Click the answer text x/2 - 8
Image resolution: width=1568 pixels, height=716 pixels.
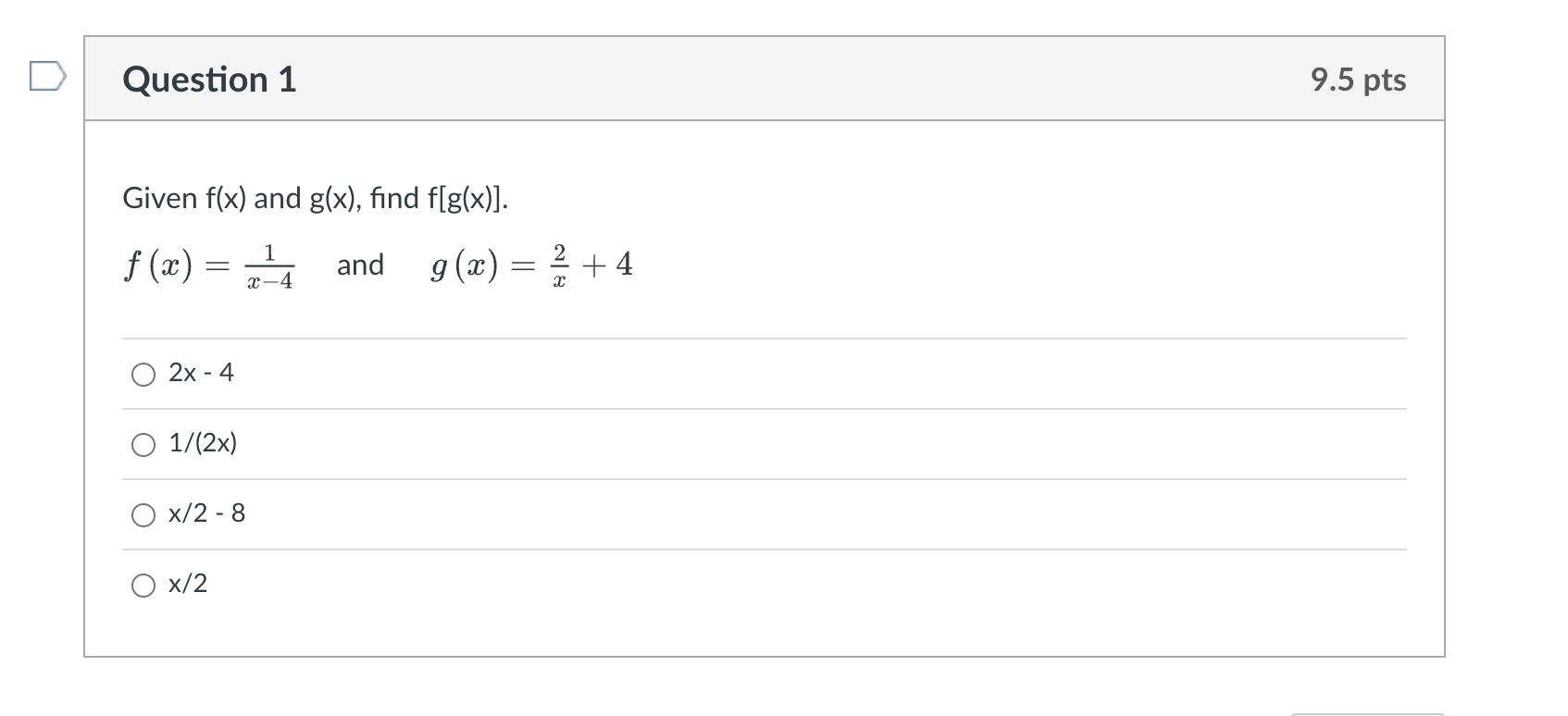tap(205, 514)
